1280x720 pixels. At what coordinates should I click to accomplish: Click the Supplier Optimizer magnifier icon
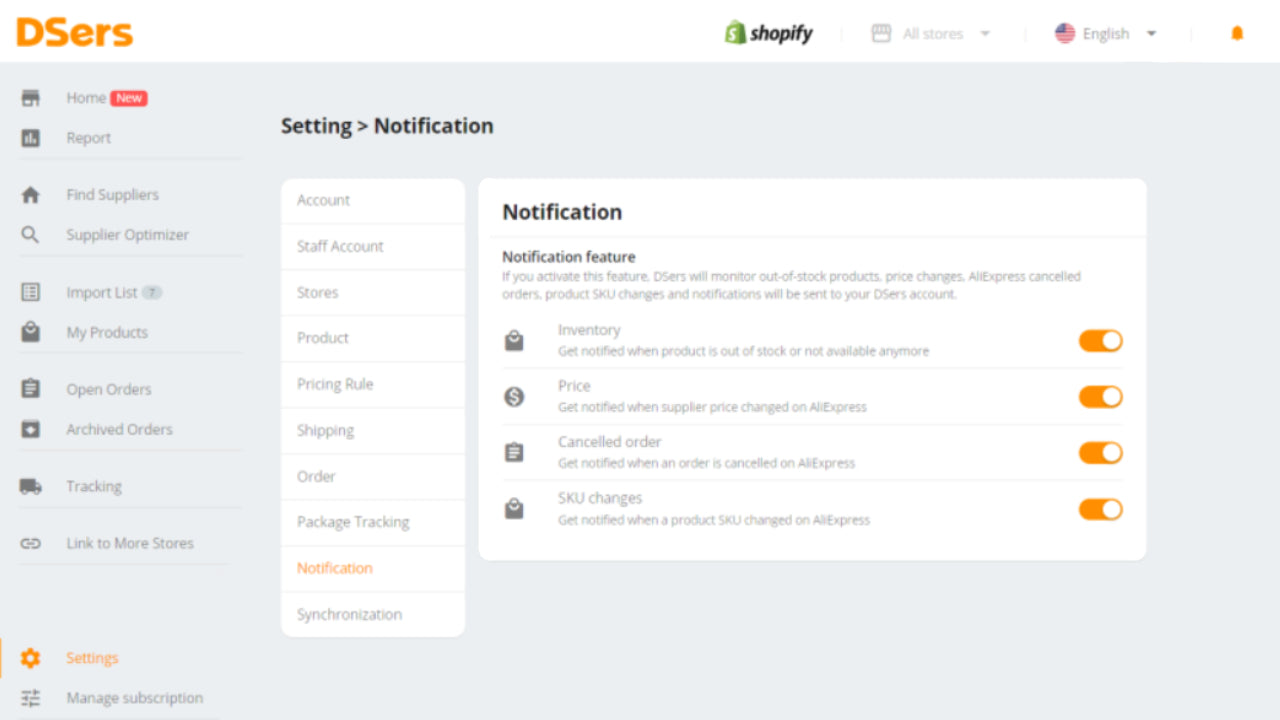31,235
